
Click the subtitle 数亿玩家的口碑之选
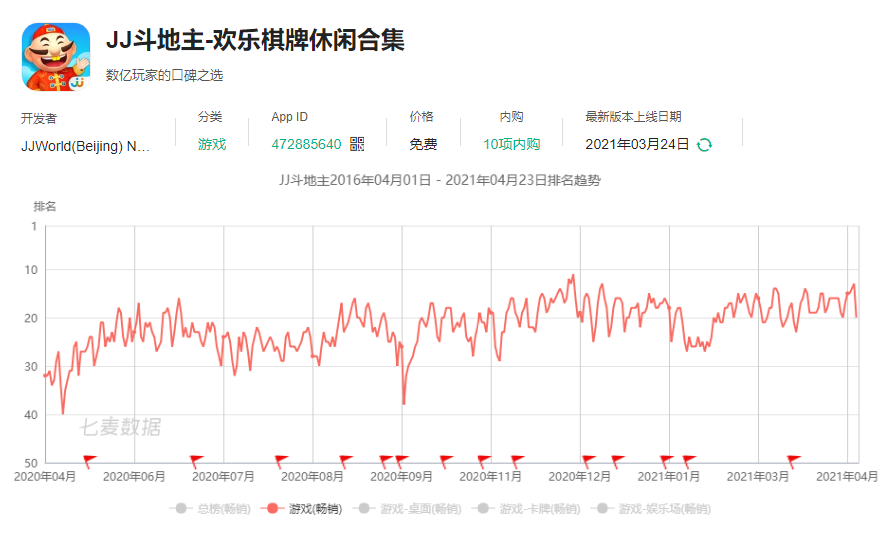click(164, 75)
